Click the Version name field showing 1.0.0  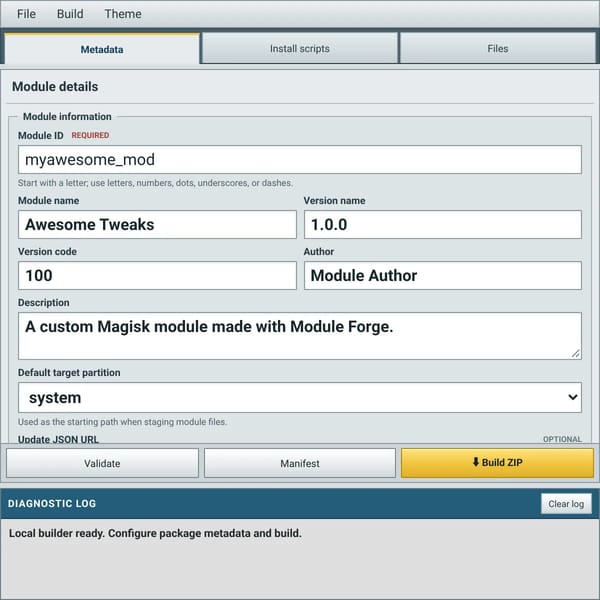[x=443, y=225]
